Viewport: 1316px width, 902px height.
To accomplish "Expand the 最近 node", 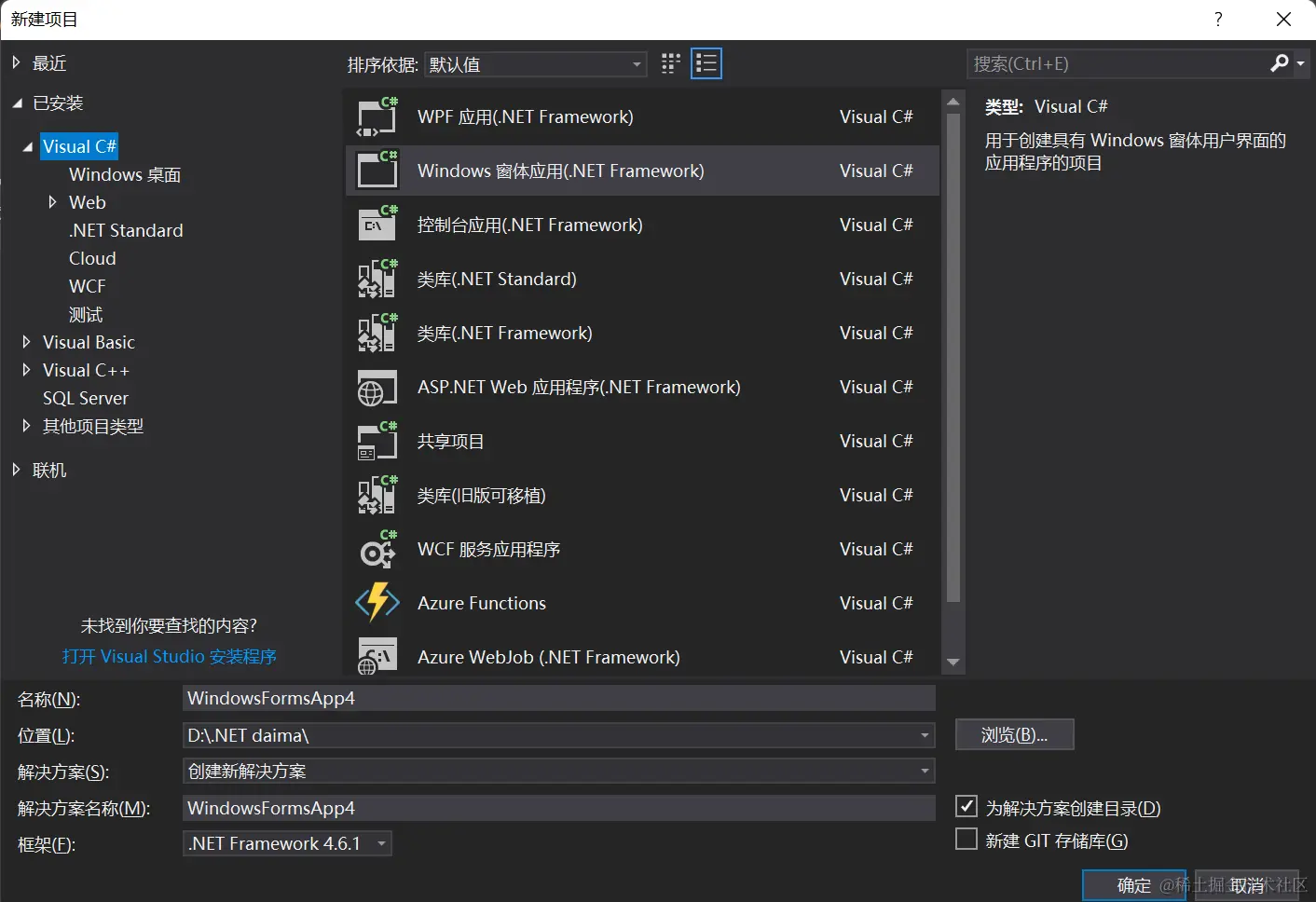I will [16, 62].
